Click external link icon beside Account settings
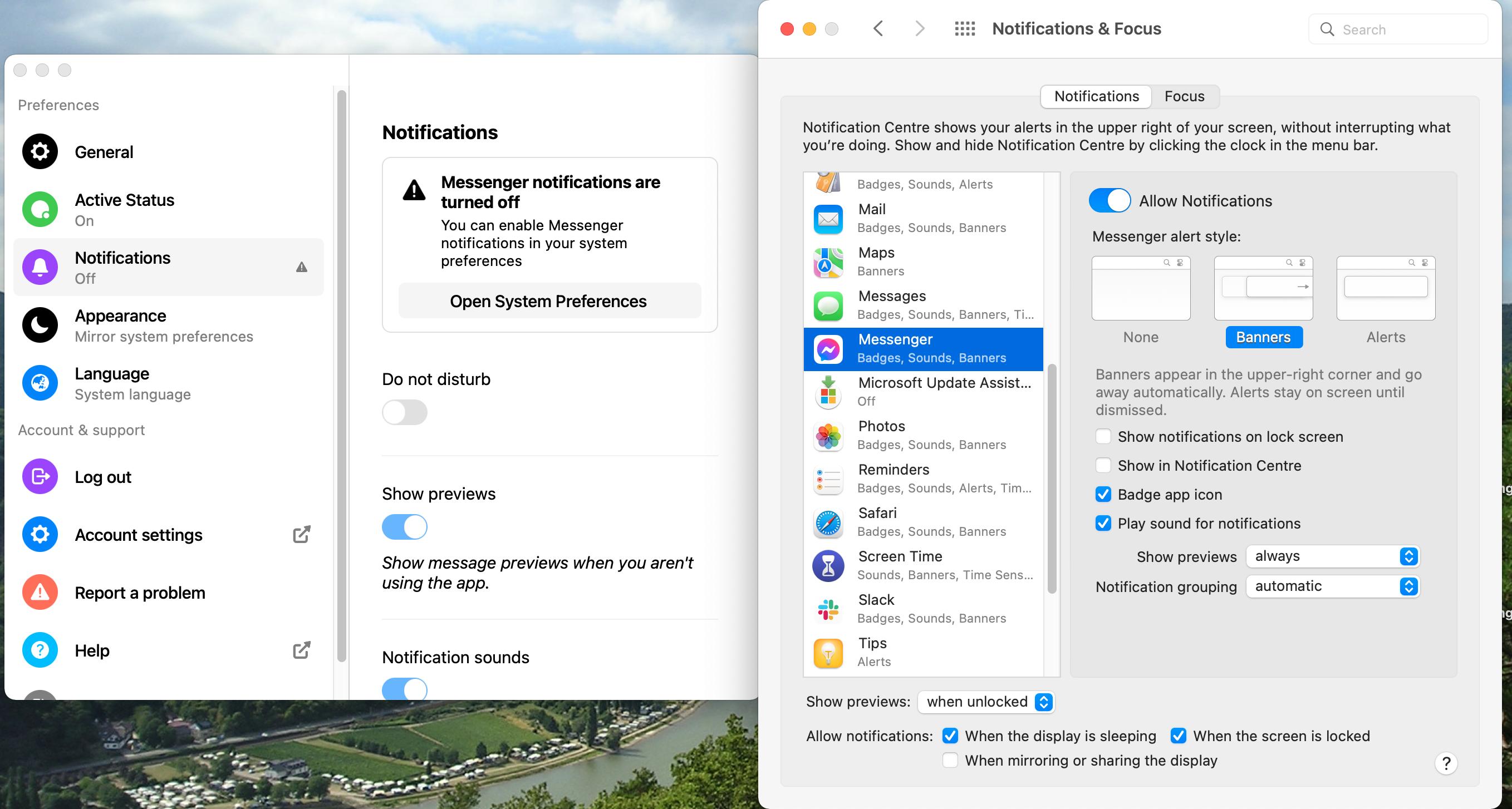This screenshot has height=809, width=1512. click(301, 535)
